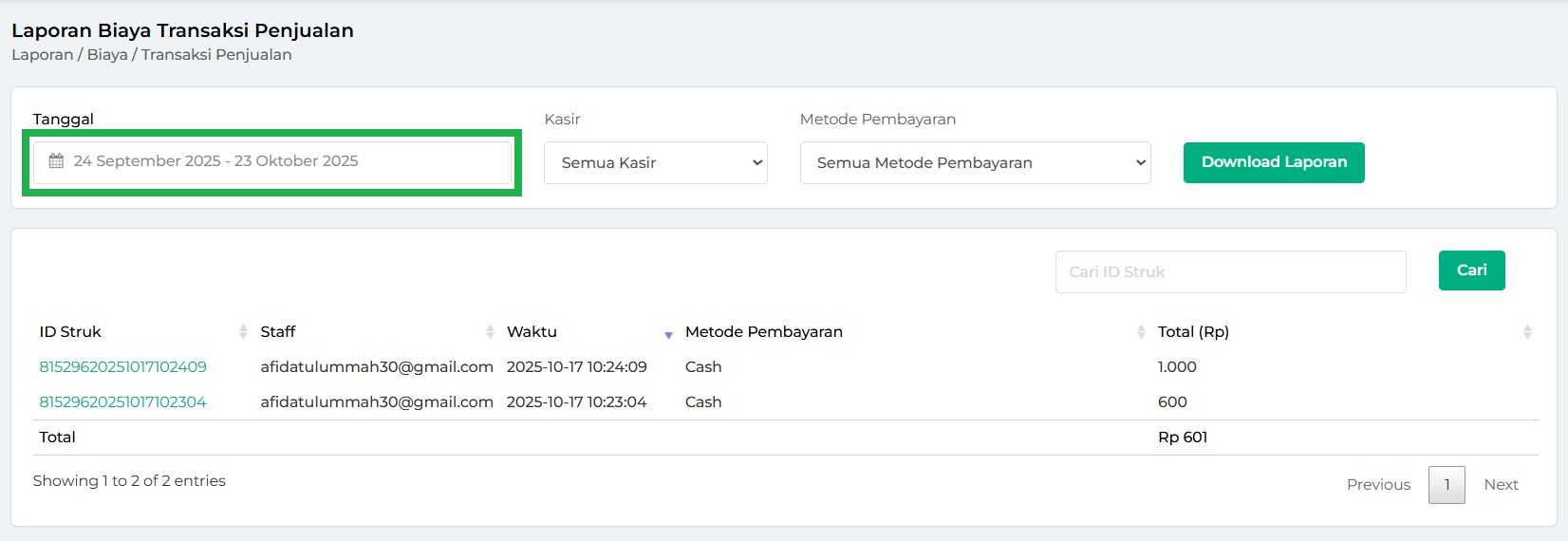Go to the Previous page

pos(1378,485)
